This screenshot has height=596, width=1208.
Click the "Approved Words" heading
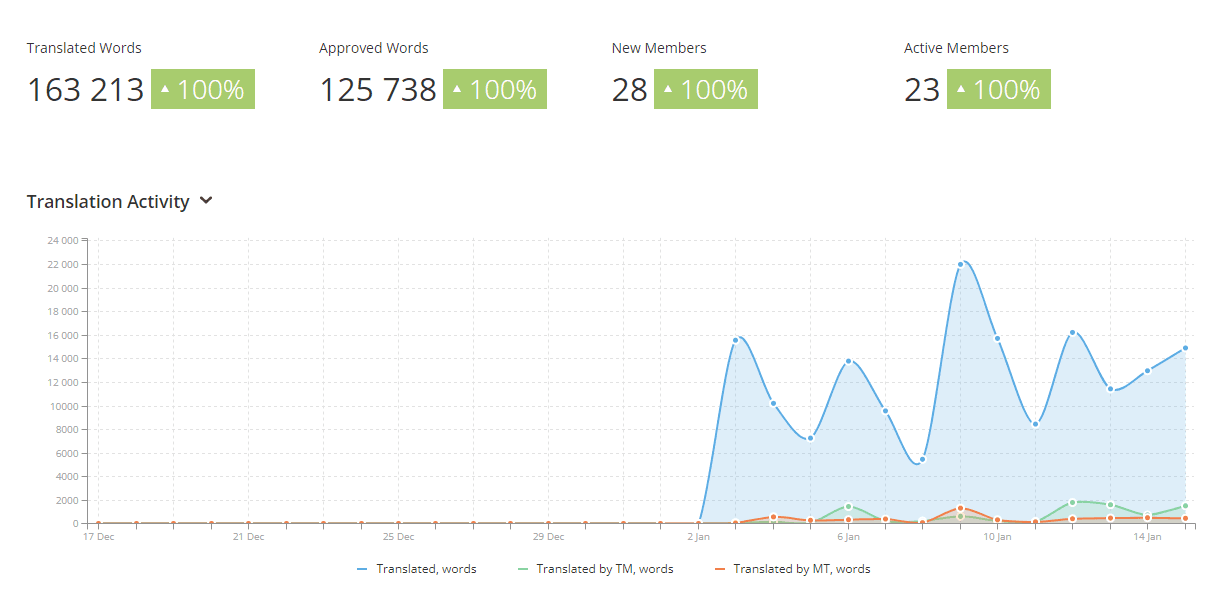point(374,48)
